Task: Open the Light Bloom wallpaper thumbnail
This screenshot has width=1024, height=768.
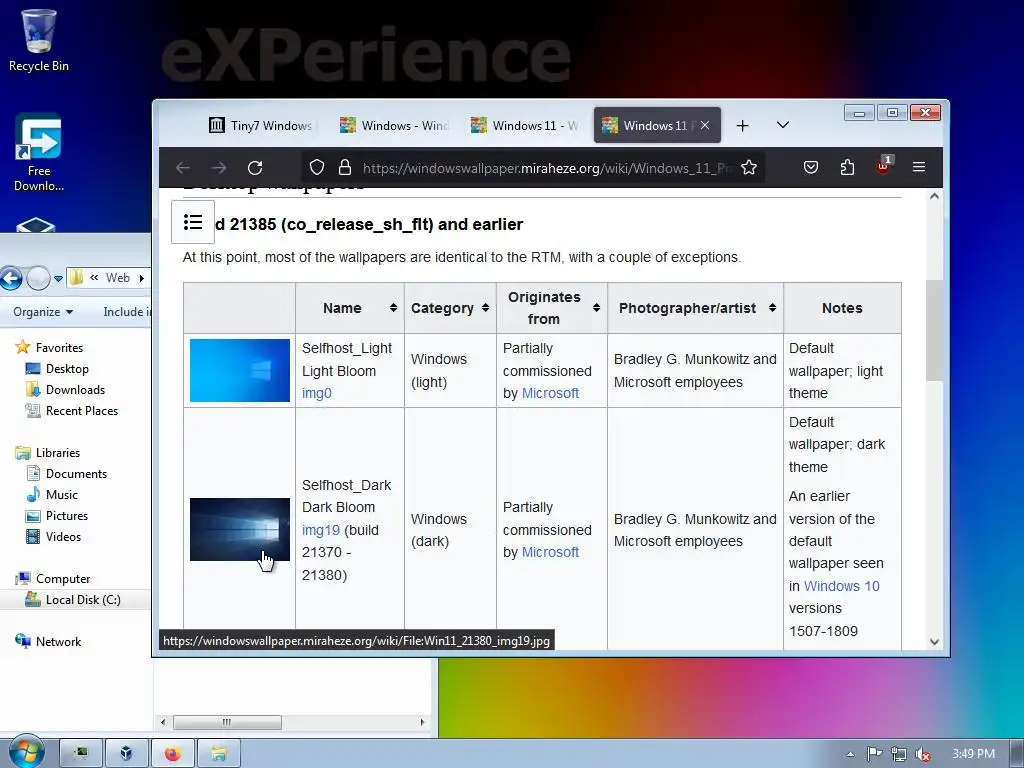Action: click(240, 370)
